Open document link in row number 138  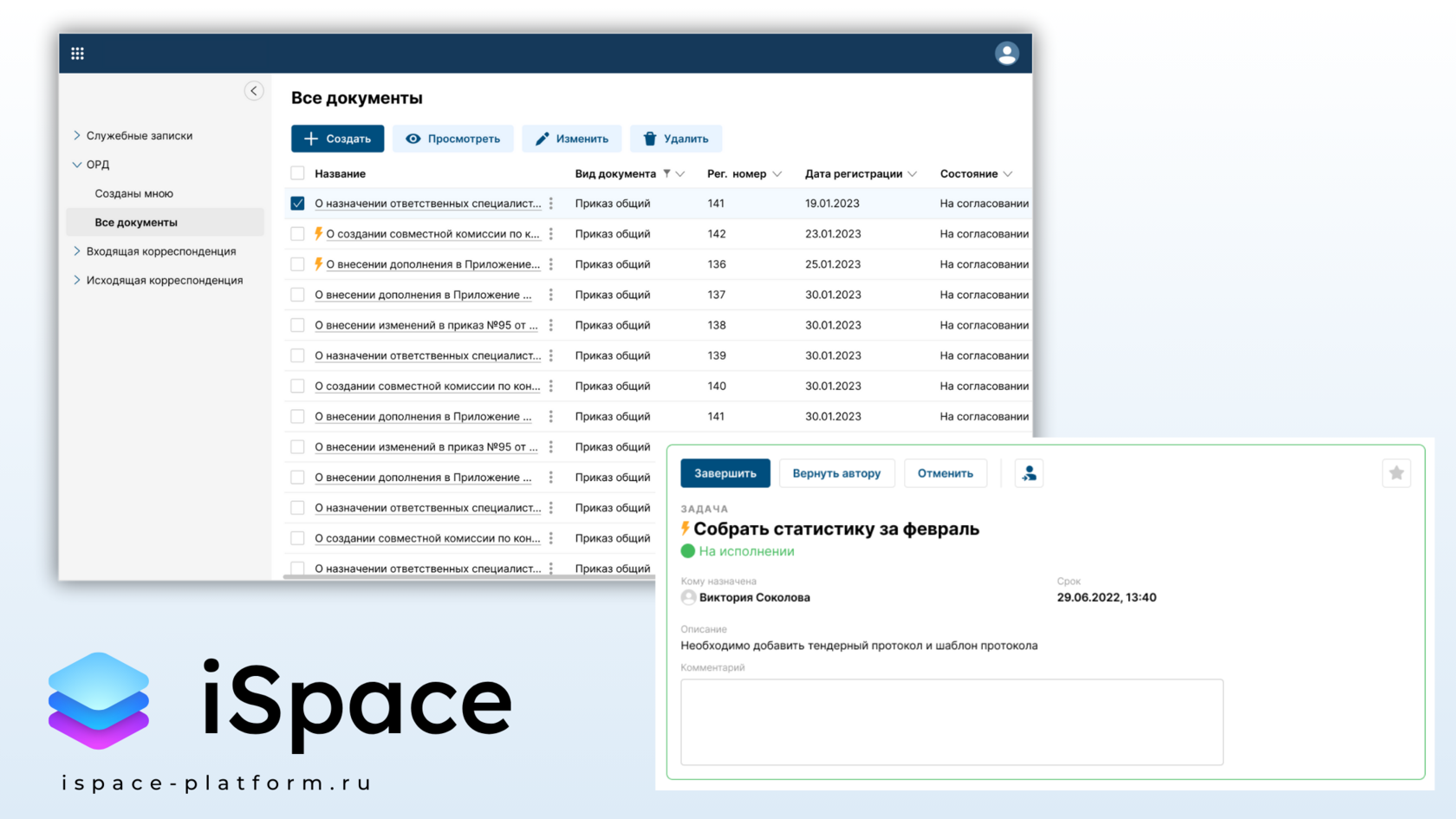(426, 325)
